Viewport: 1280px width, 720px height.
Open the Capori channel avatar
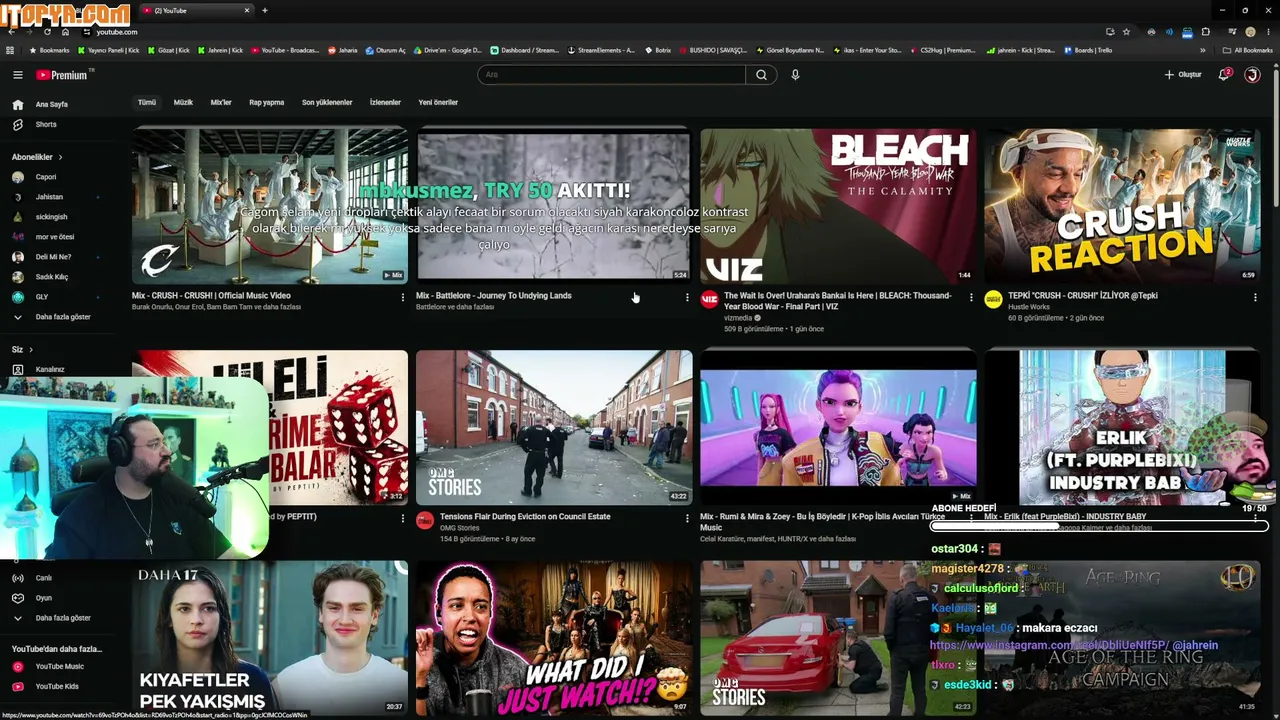pyautogui.click(x=17, y=177)
